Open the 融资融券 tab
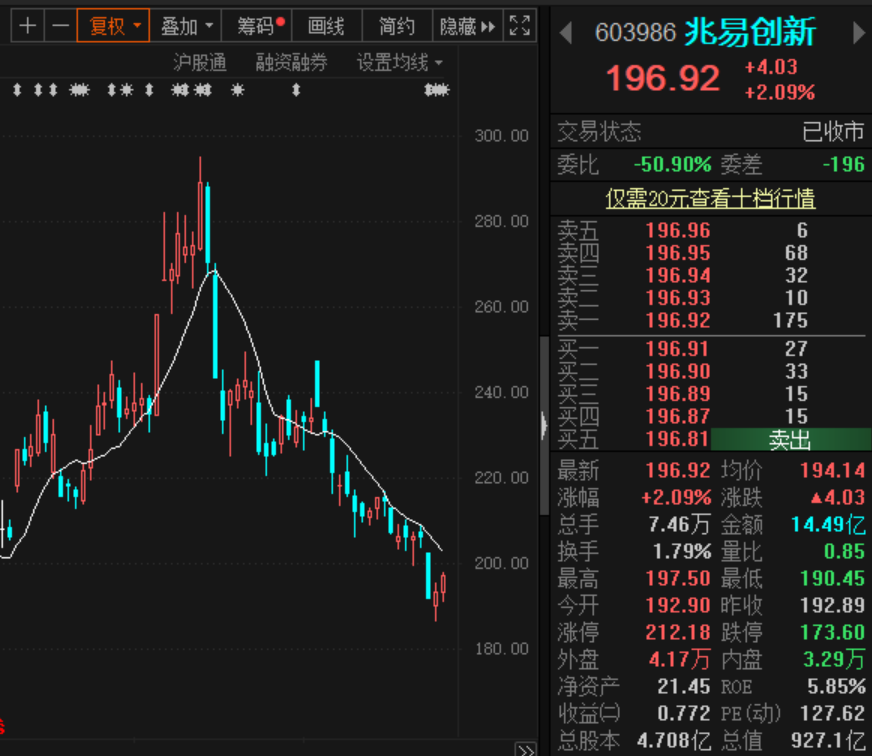Screen dimensions: 872x756 click(291, 62)
